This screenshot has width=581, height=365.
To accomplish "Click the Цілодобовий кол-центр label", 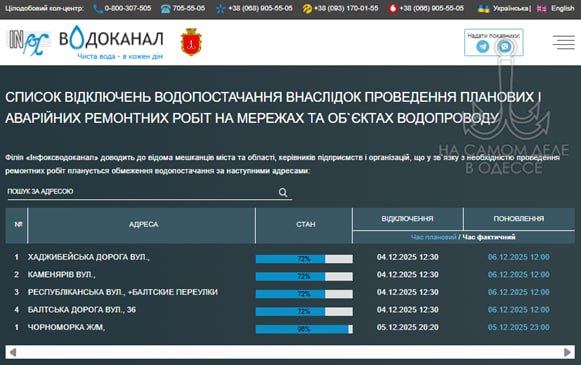I will pyautogui.click(x=44, y=8).
